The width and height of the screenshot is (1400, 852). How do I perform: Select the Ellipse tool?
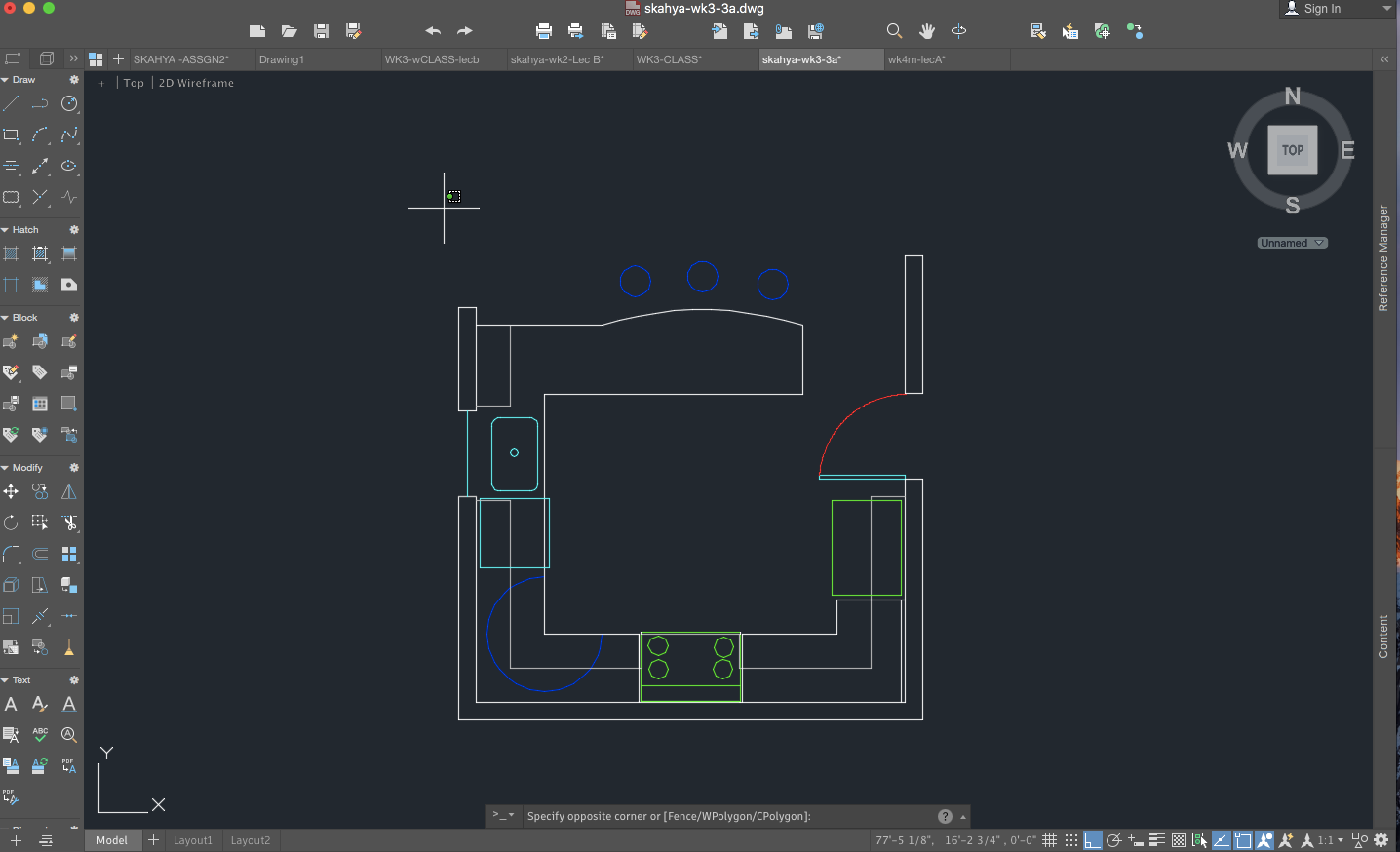pos(69,167)
